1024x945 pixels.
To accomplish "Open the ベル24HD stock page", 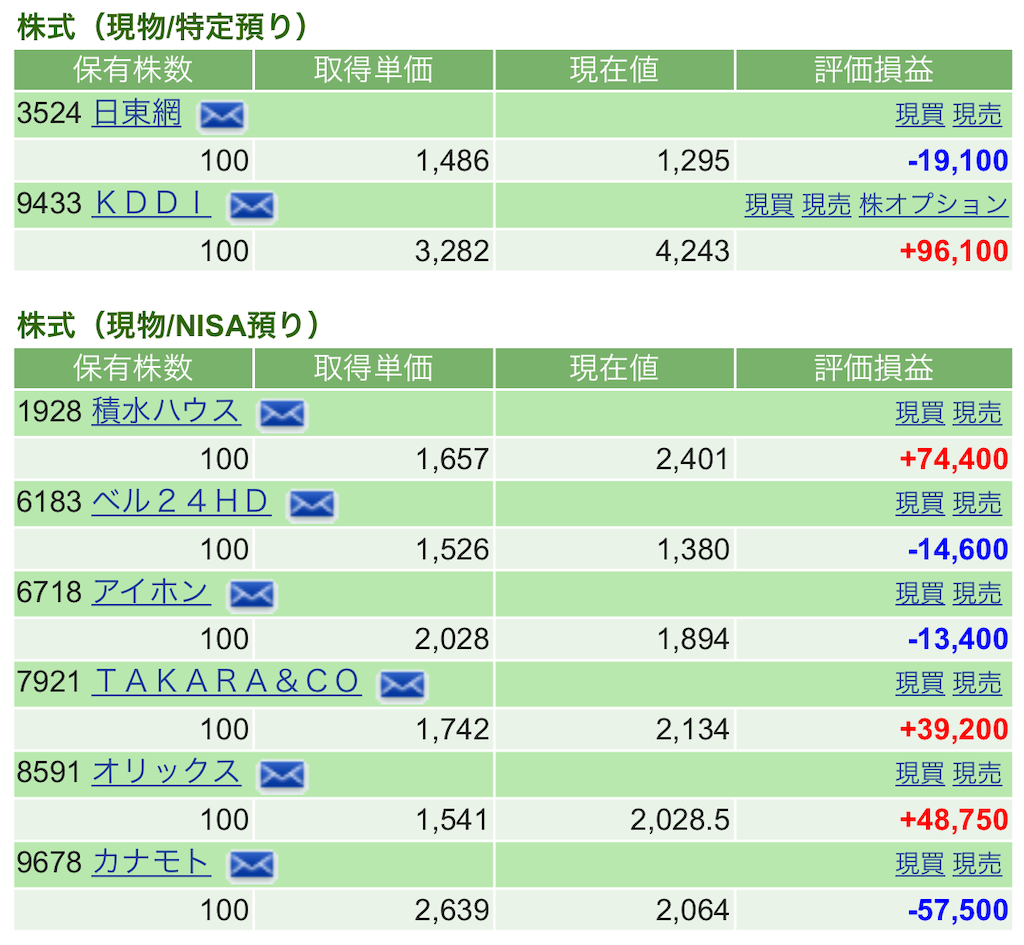I will 181,502.
